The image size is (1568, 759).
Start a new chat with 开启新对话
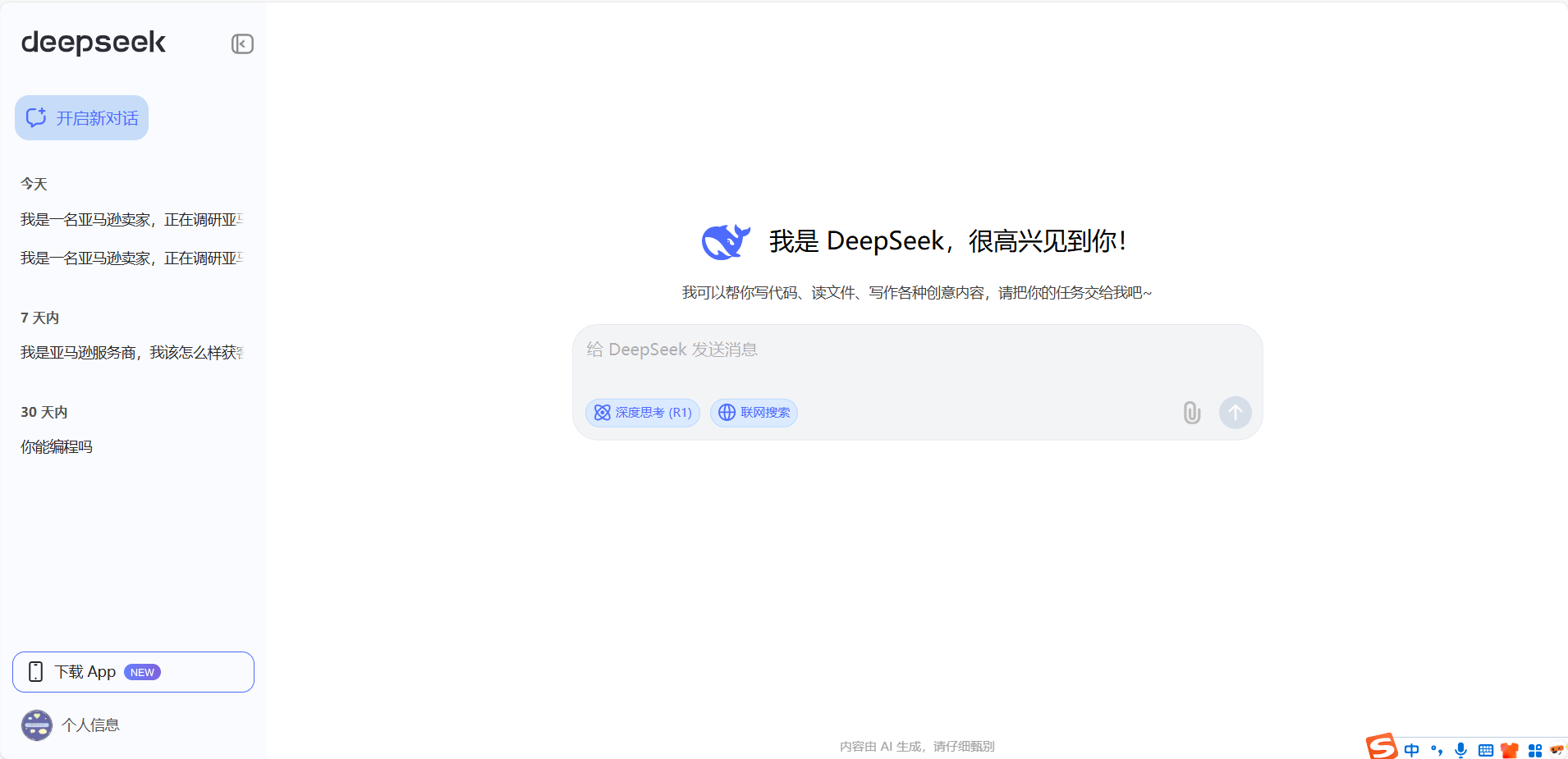click(81, 117)
